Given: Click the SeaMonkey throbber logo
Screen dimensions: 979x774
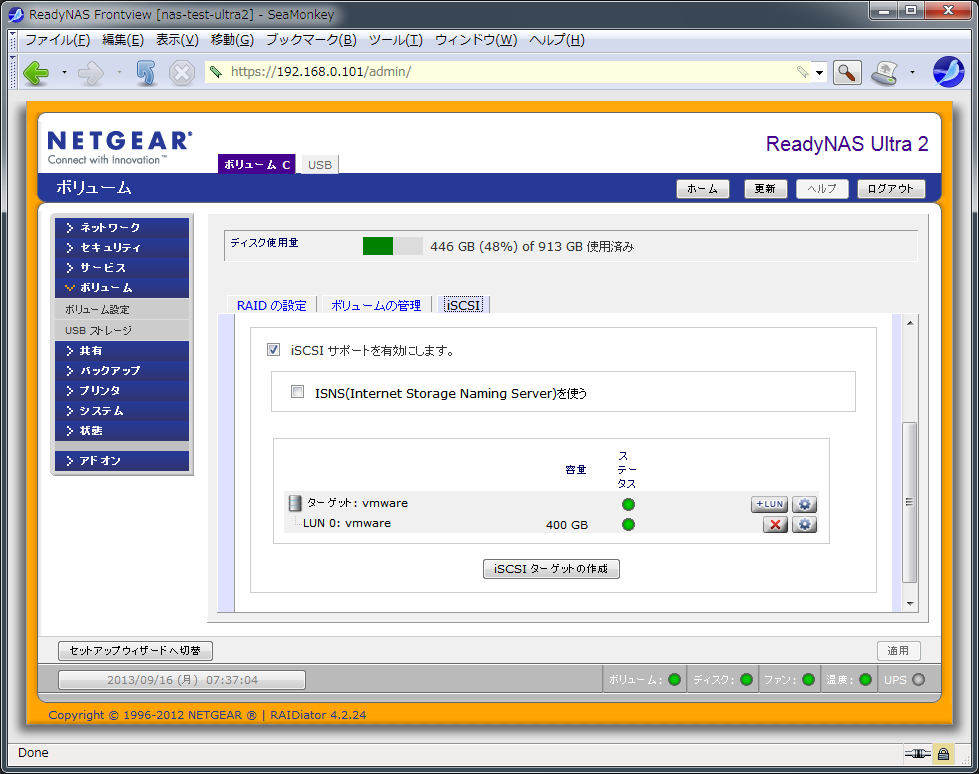Looking at the screenshot, I should (x=948, y=72).
